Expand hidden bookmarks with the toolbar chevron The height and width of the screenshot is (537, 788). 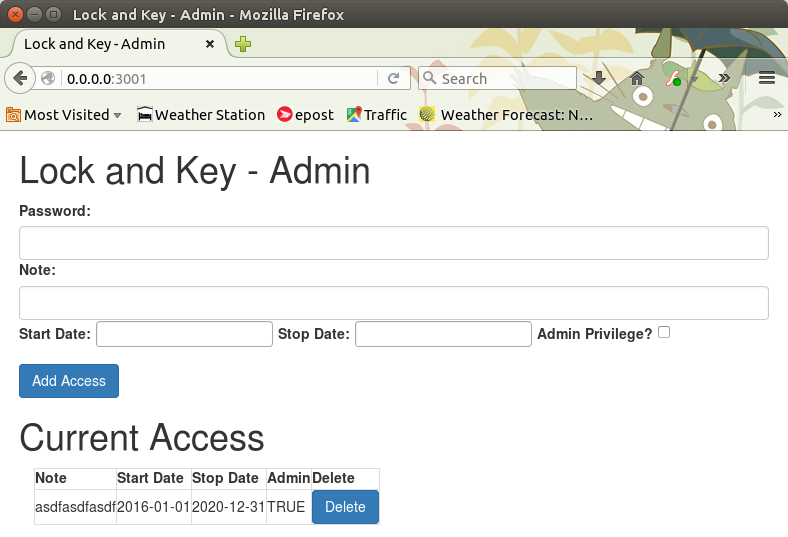pyautogui.click(x=777, y=115)
